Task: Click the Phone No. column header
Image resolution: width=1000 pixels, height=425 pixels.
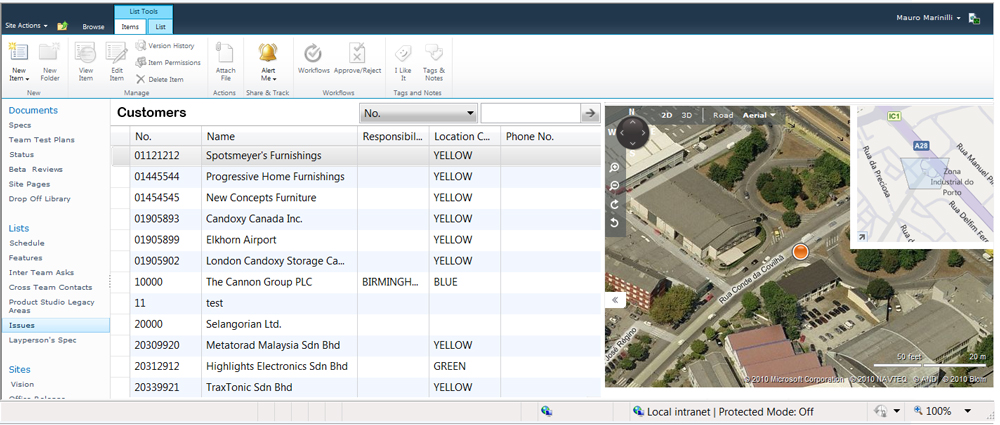Action: tap(550, 136)
